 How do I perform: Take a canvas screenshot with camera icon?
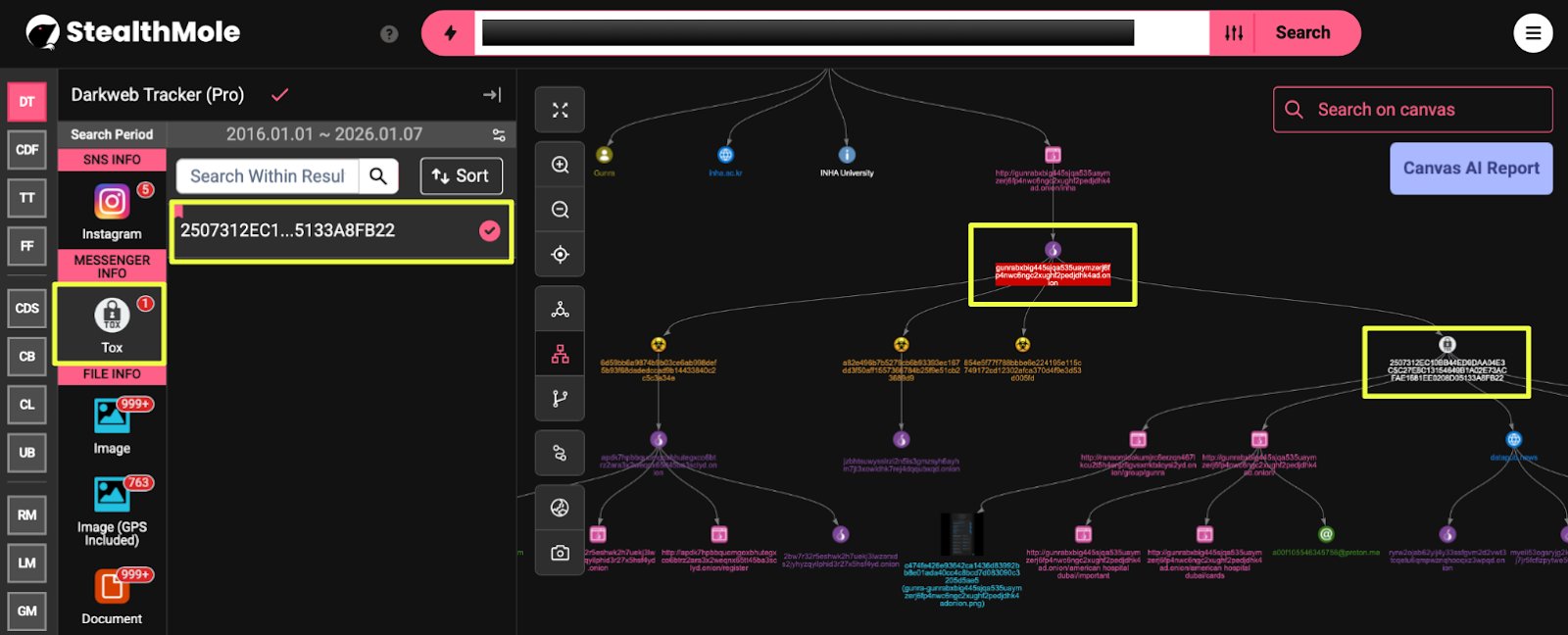coord(560,554)
